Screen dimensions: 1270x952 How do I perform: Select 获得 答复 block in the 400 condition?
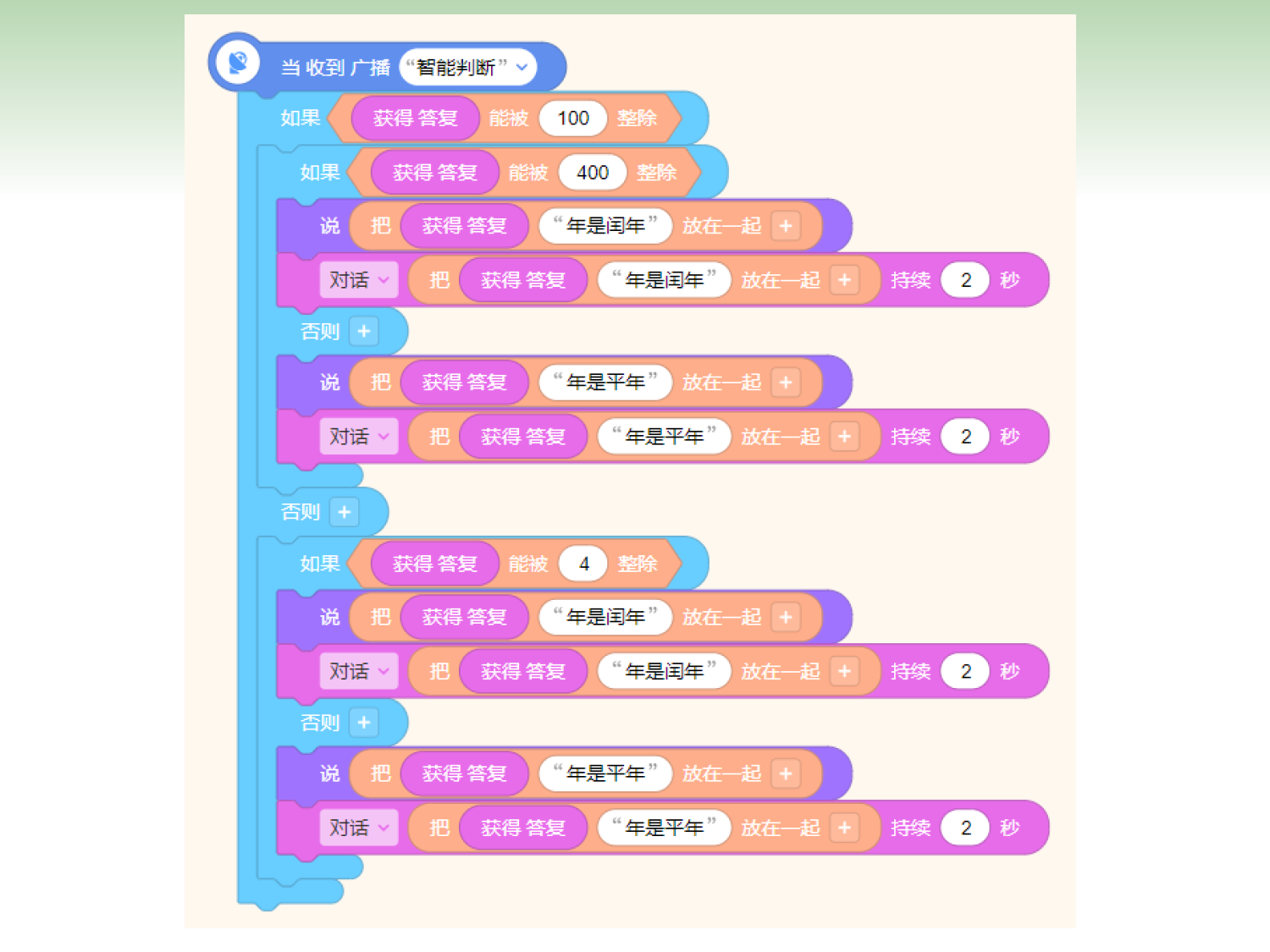434,173
